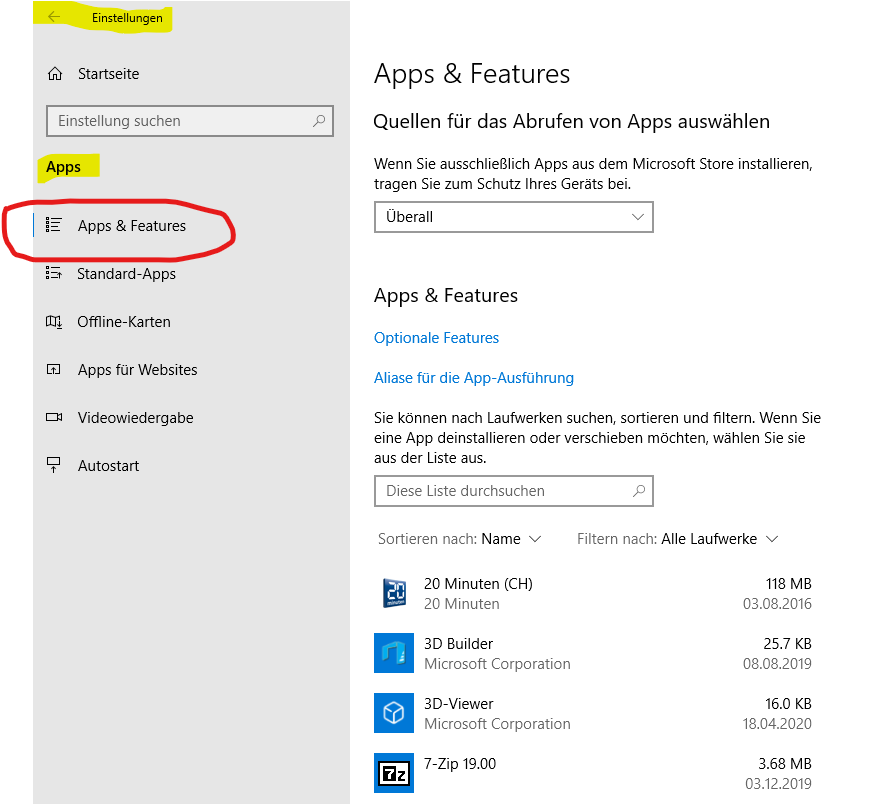
Task: Select the 7-Zip 19.00 app entry
Action: pos(593,773)
